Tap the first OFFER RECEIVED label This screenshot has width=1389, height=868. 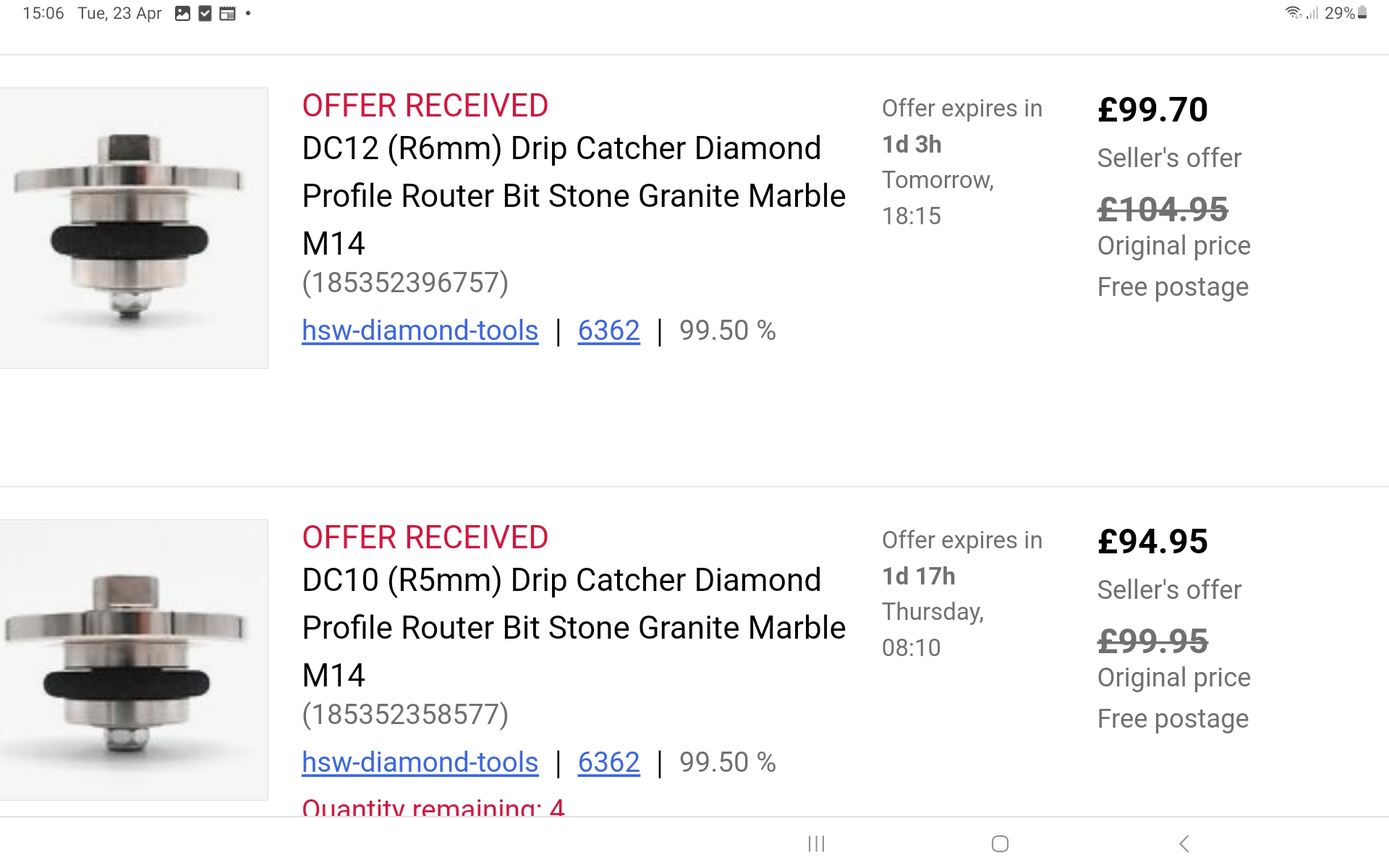(x=425, y=106)
